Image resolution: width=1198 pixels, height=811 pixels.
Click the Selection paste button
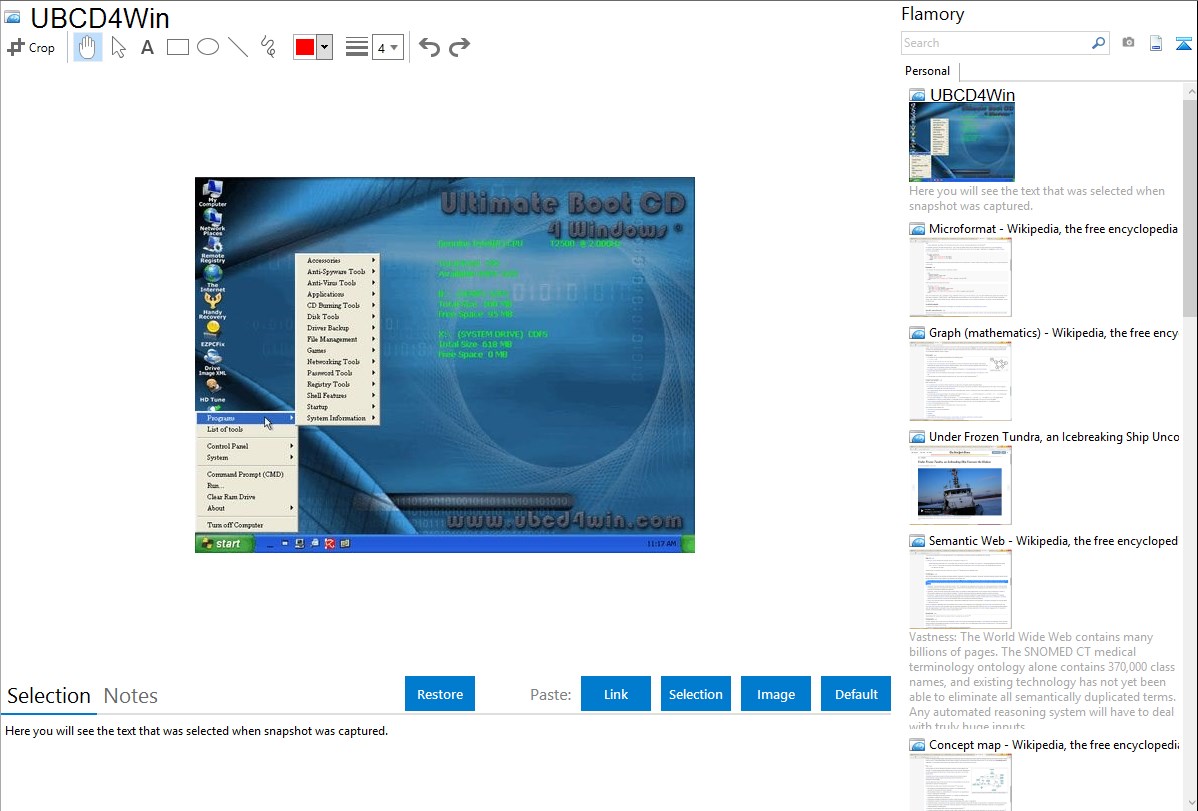(695, 694)
